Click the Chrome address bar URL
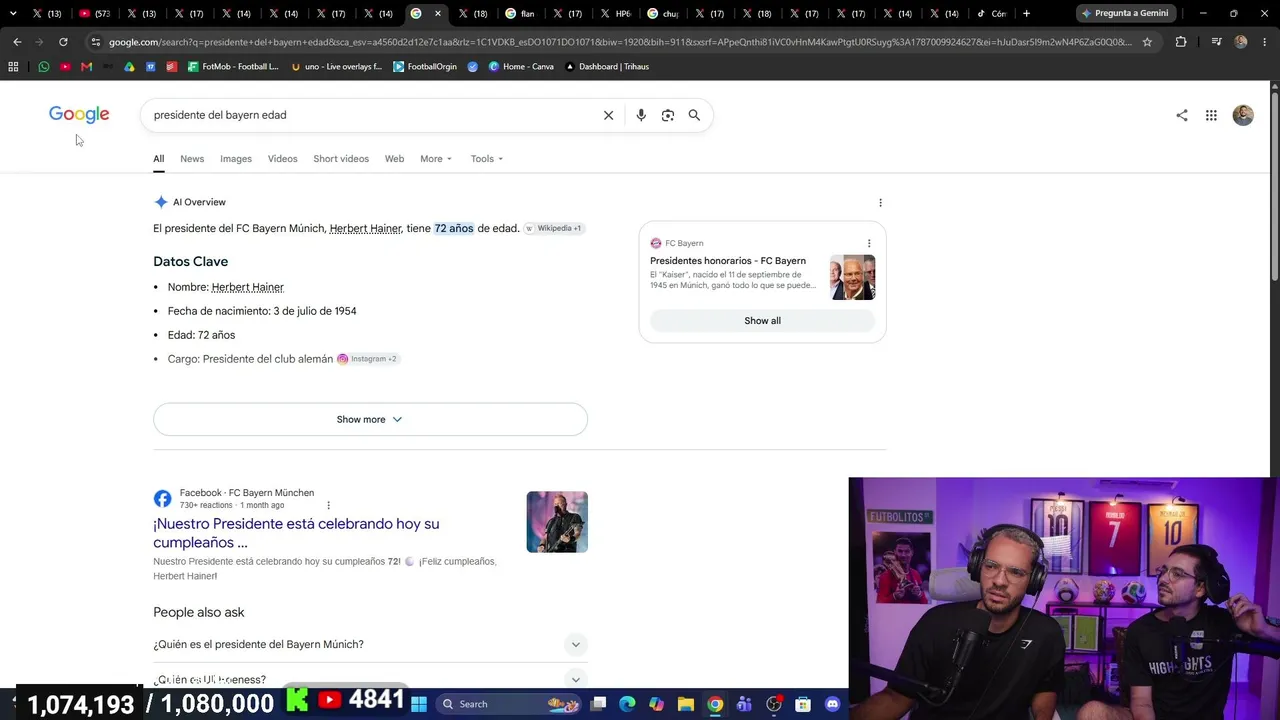The image size is (1280, 720). (620, 42)
